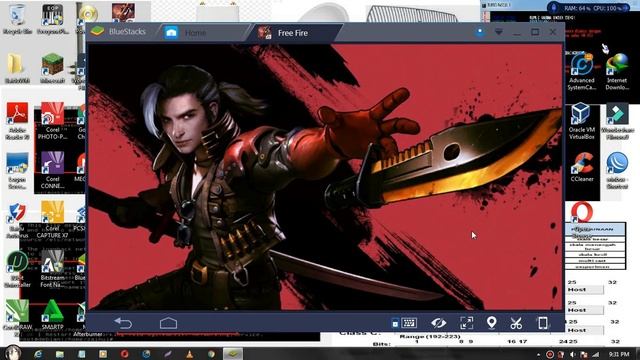This screenshot has height=360, width=640.
Task: Show hidden system tray icons arrow
Action: (538, 355)
